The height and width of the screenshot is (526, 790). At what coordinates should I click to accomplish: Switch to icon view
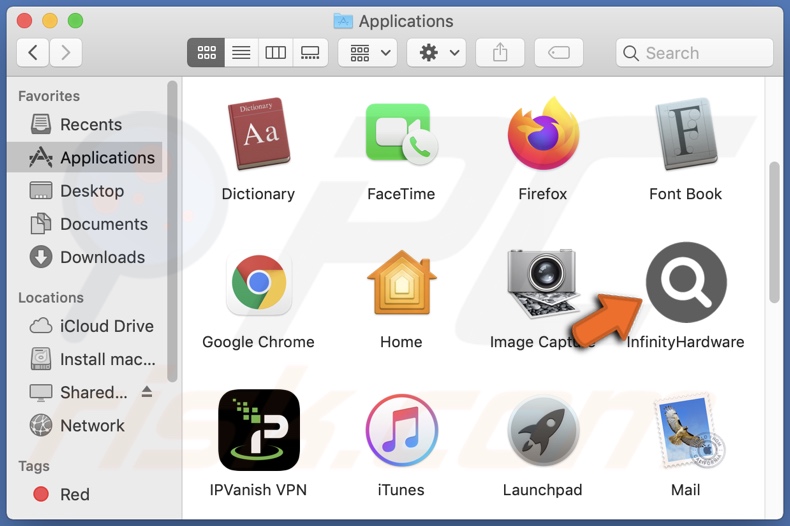click(206, 52)
